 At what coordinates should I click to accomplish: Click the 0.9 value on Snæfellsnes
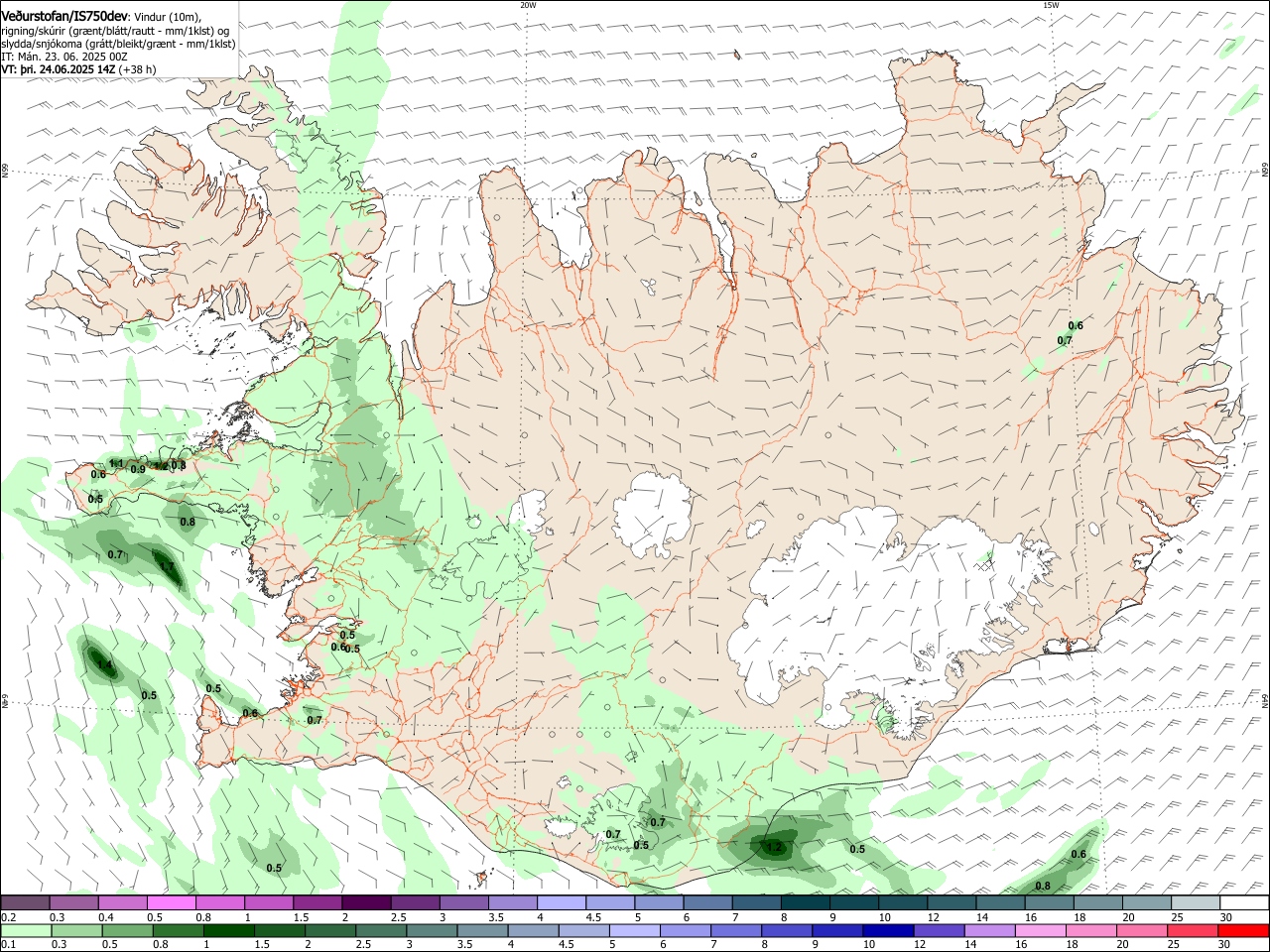138,469
